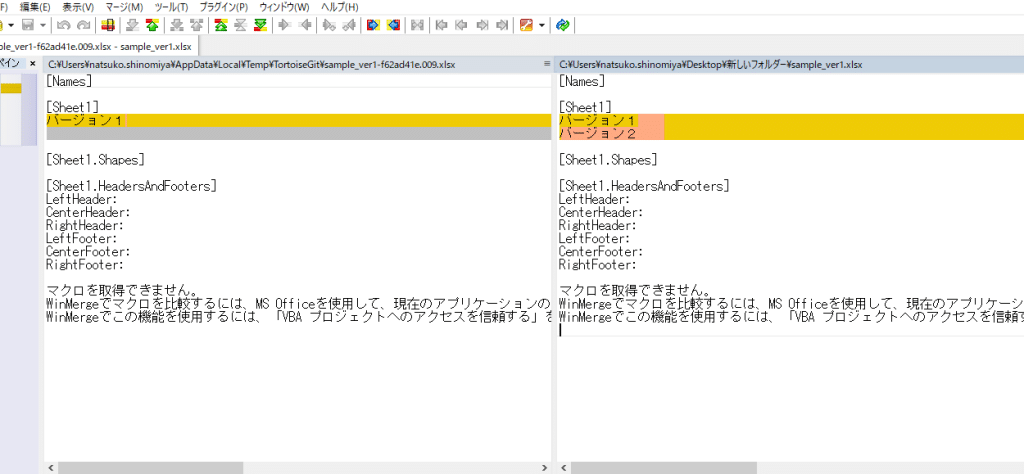Close the location pane with its x button
1024x474 pixels.
click(33, 63)
